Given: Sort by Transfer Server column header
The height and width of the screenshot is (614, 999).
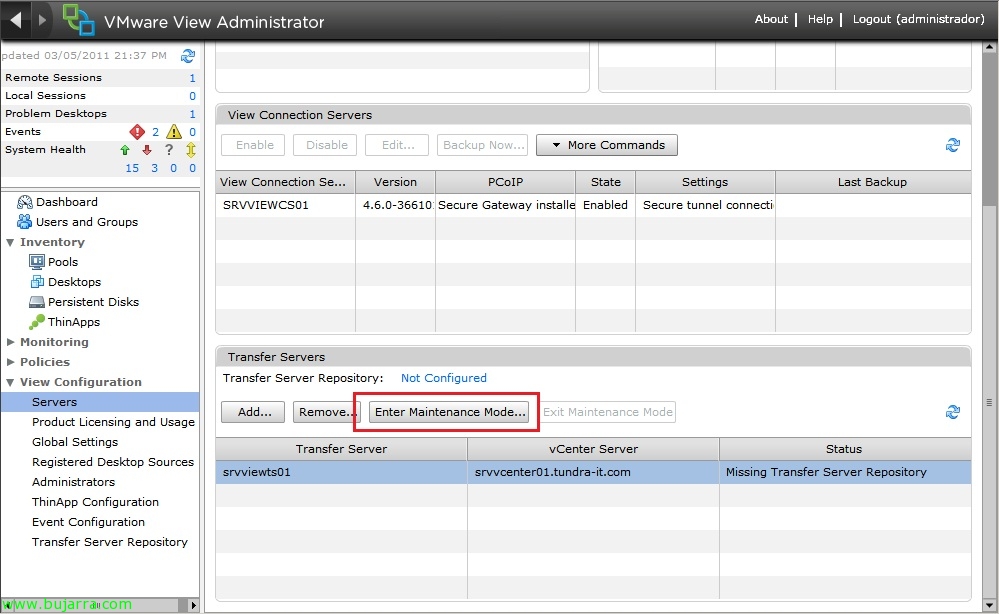Looking at the screenshot, I should [341, 449].
